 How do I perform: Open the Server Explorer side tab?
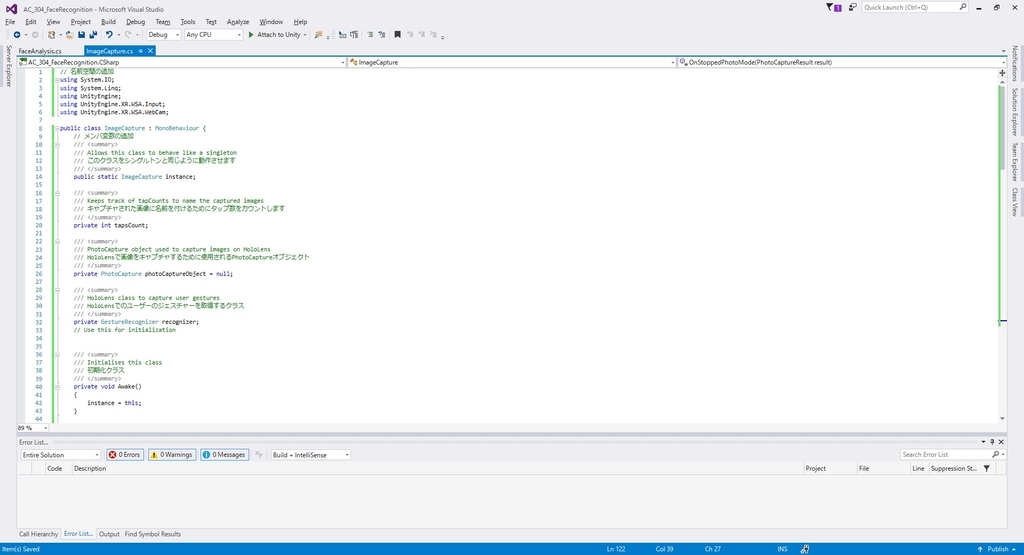pyautogui.click(x=8, y=65)
